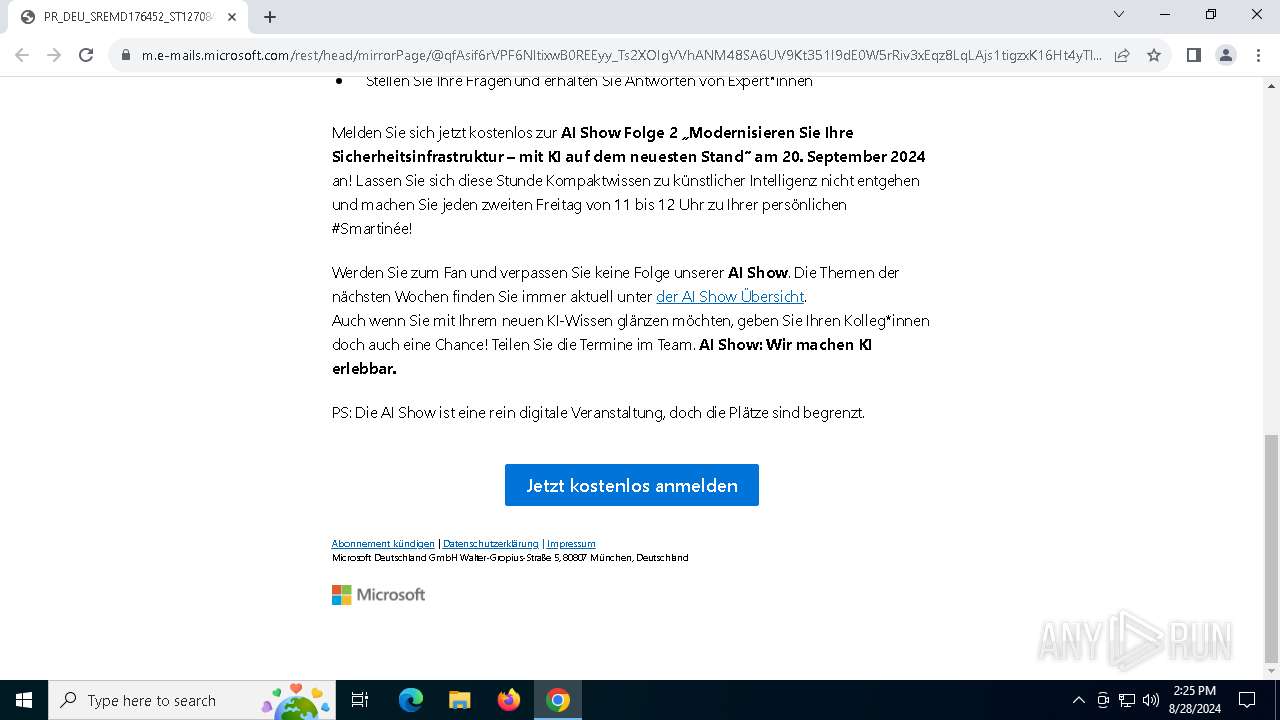The height and width of the screenshot is (720, 1280).
Task: Open the Chrome side panel
Action: pos(1194,55)
